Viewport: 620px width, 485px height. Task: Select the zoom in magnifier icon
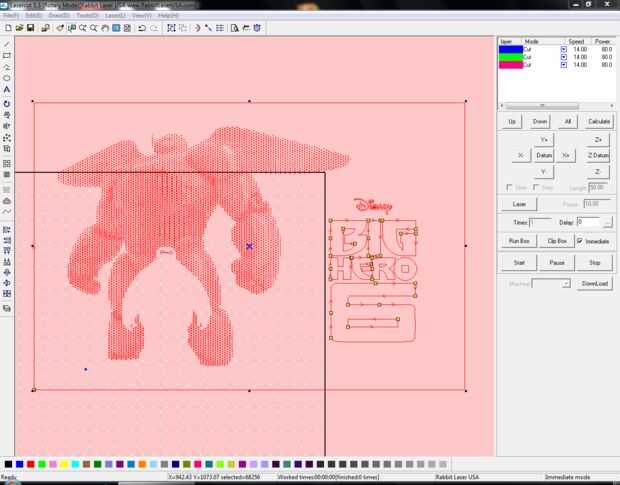pos(83,28)
